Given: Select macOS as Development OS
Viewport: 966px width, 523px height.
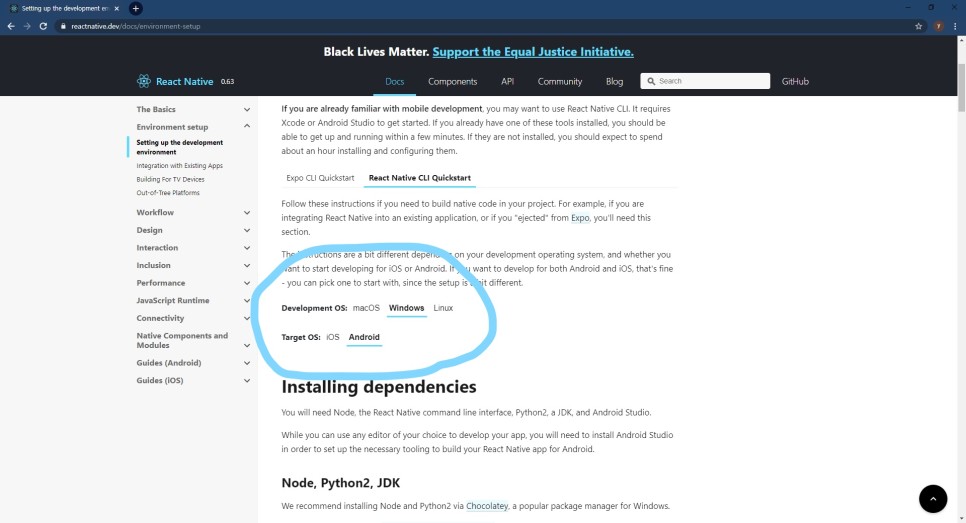Looking at the screenshot, I should click(366, 308).
